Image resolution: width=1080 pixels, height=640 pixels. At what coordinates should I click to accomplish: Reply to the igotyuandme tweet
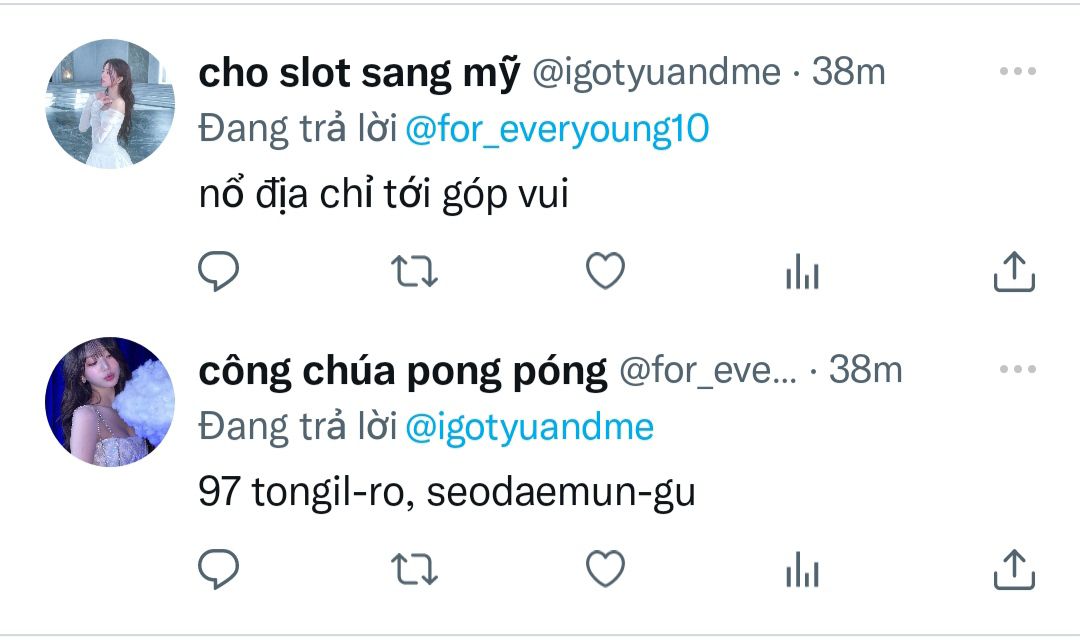coord(218,271)
